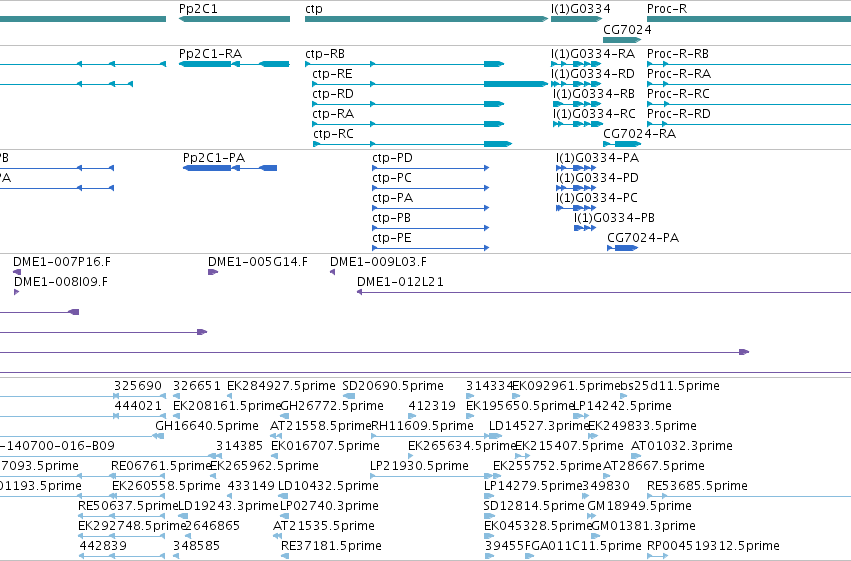Click the DME1-005G14.F clone end
Viewport: 851px width, 561px height.
[x=213, y=272]
